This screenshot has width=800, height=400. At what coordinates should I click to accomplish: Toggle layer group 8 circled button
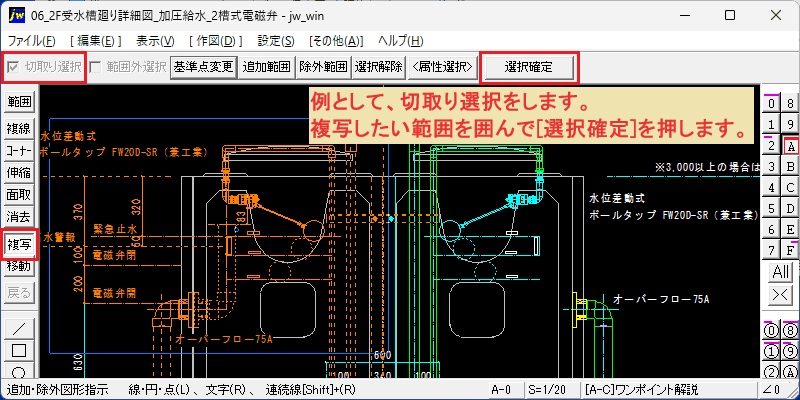click(x=790, y=331)
